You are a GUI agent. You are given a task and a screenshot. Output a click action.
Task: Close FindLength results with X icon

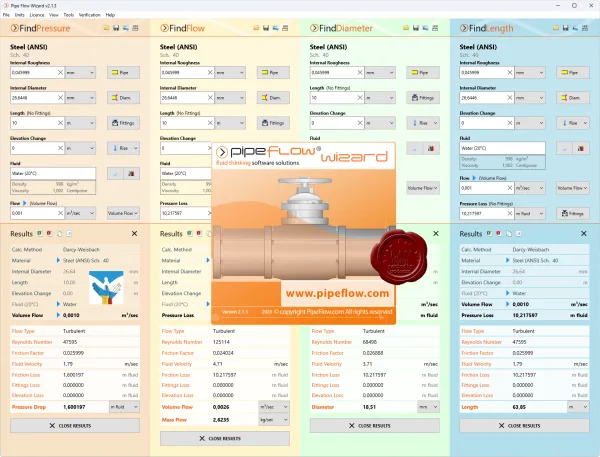coord(584,233)
